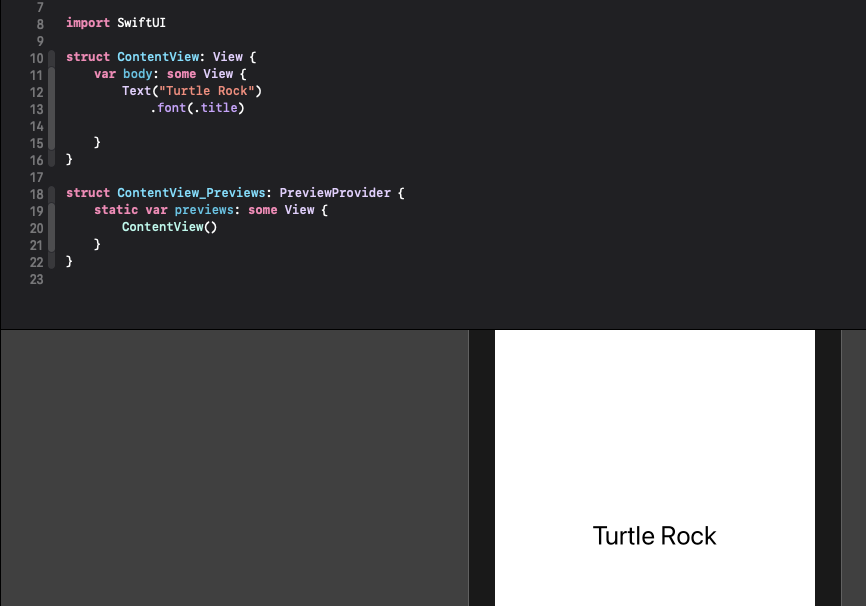Screen dimensions: 866x606
Task: Click the "var" keyword on line 11
Action: click(x=105, y=74)
